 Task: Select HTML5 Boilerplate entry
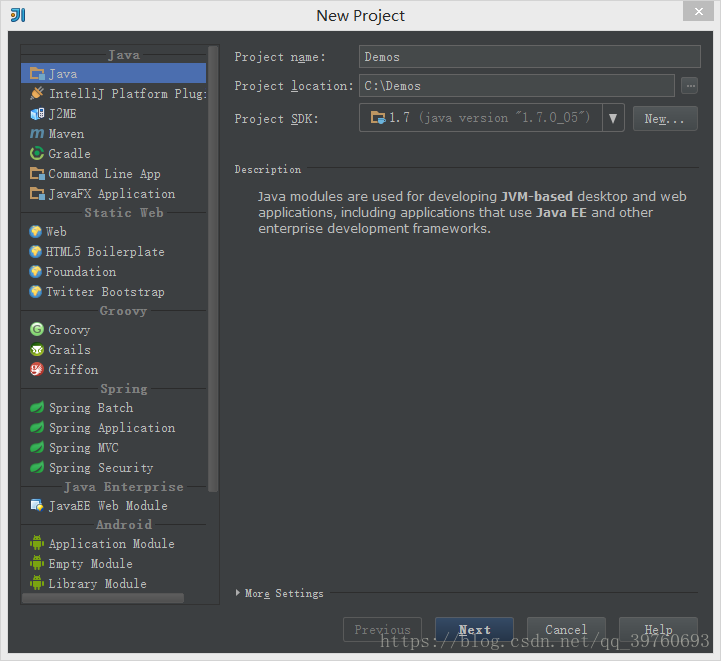pyautogui.click(x=114, y=251)
